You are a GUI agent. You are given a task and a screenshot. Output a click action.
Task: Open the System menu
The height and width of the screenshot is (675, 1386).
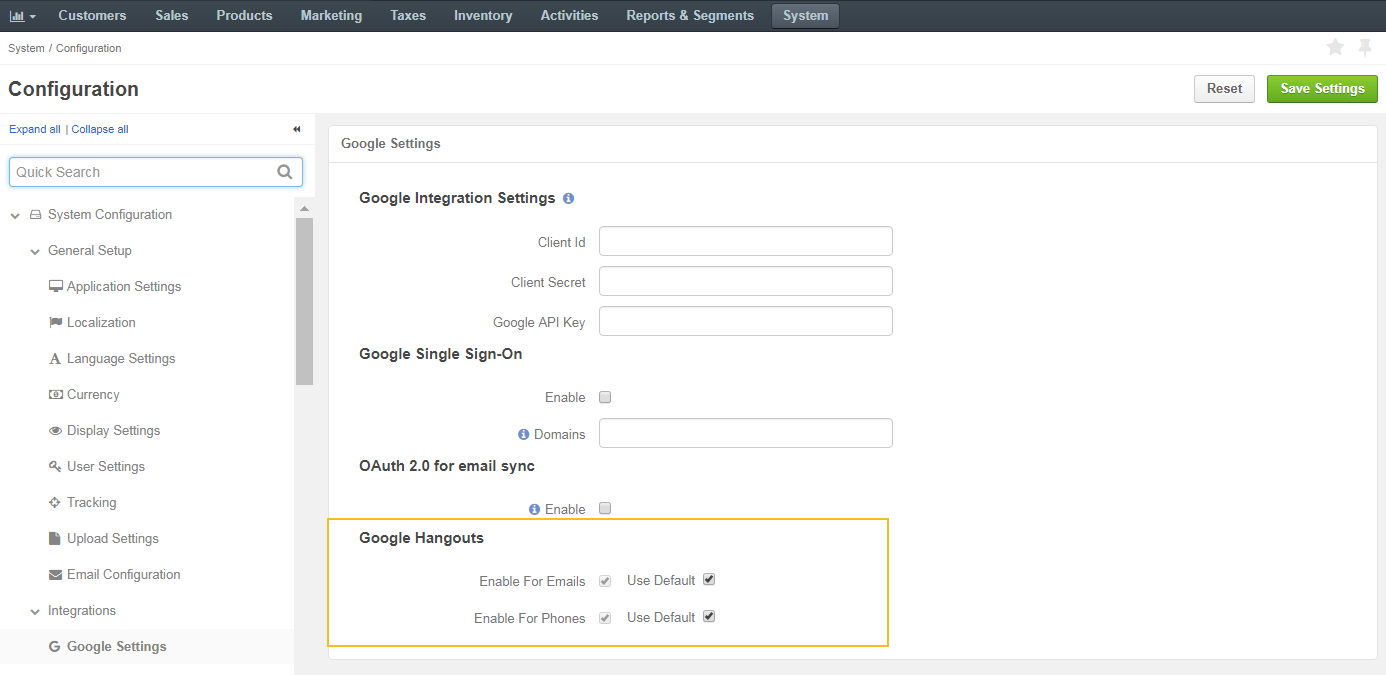[x=805, y=16]
